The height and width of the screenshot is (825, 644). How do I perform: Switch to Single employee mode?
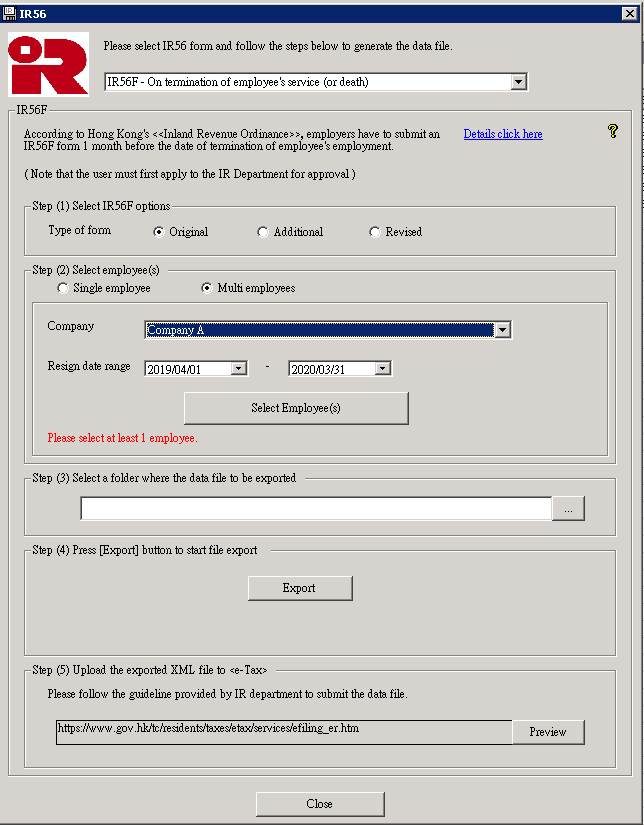(x=63, y=288)
